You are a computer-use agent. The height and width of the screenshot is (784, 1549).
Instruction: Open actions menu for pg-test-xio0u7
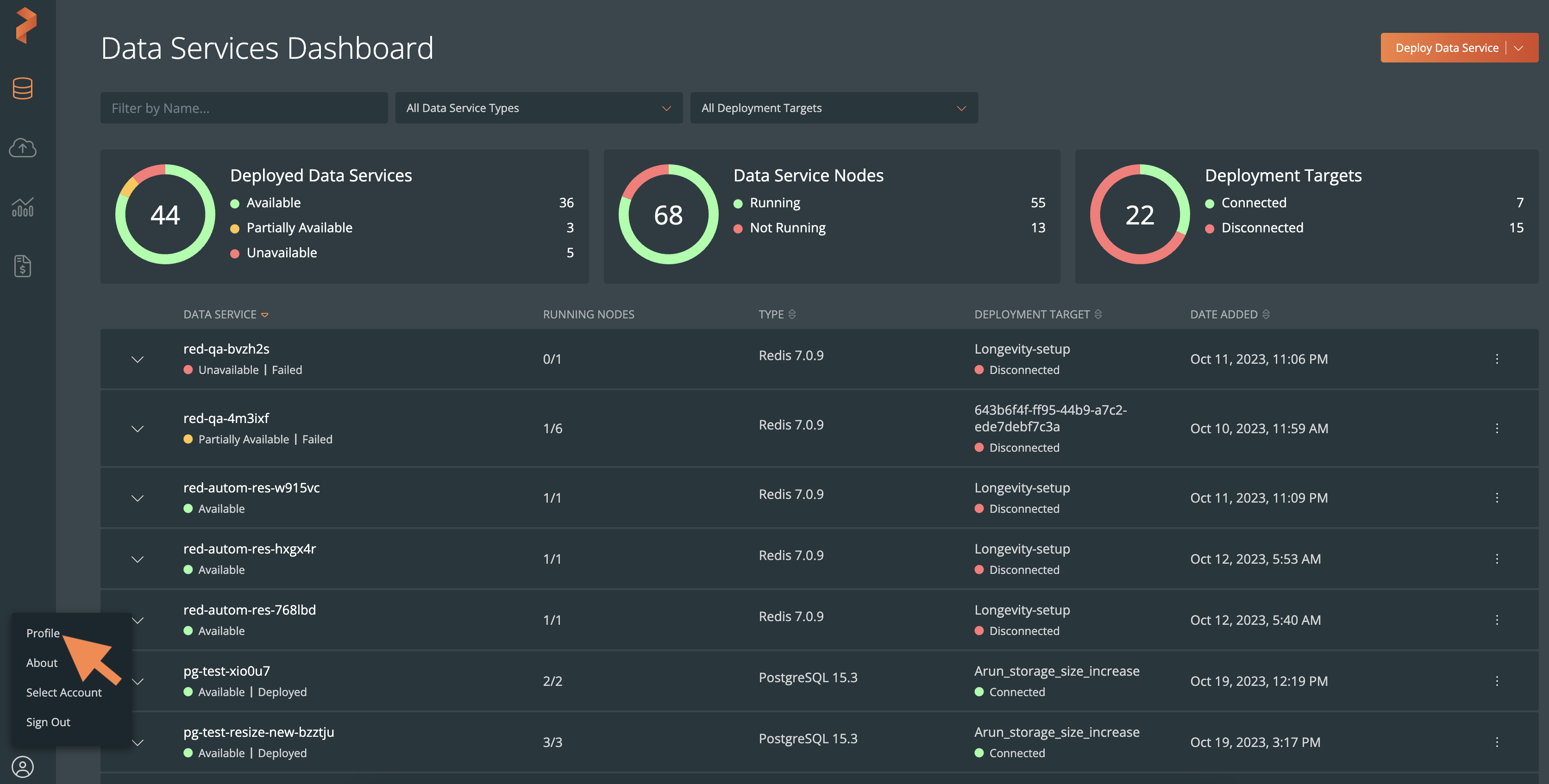pyautogui.click(x=1496, y=681)
